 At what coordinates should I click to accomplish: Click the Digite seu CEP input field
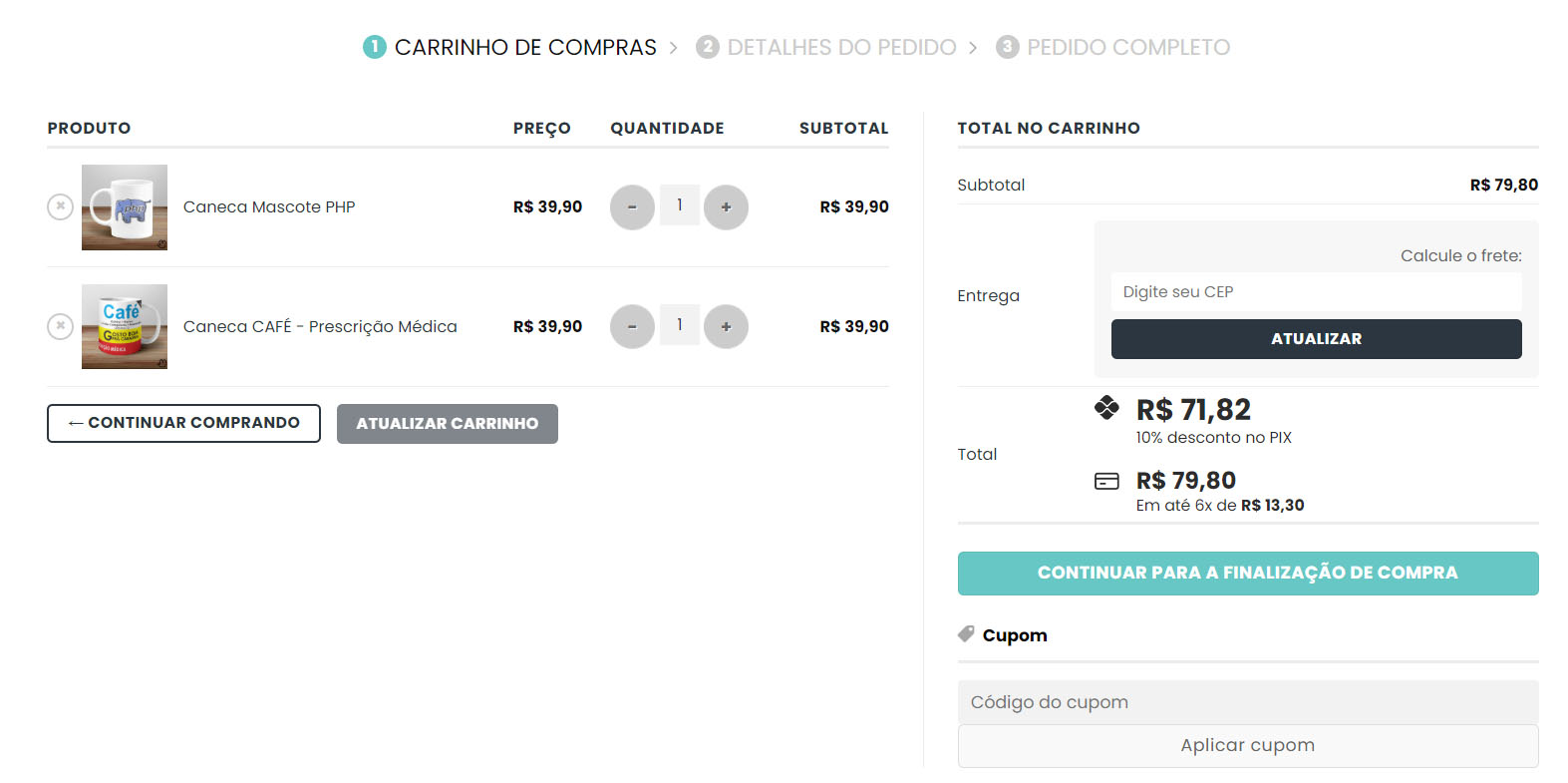[x=1316, y=291]
